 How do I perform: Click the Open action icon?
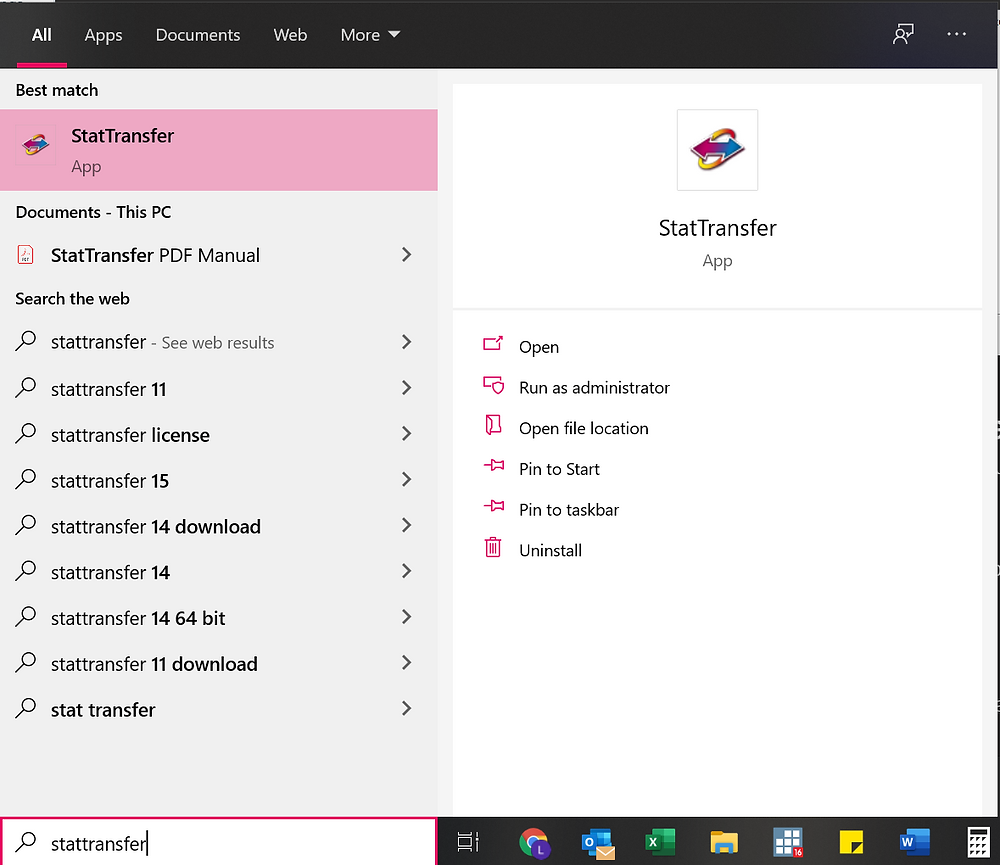coord(493,344)
